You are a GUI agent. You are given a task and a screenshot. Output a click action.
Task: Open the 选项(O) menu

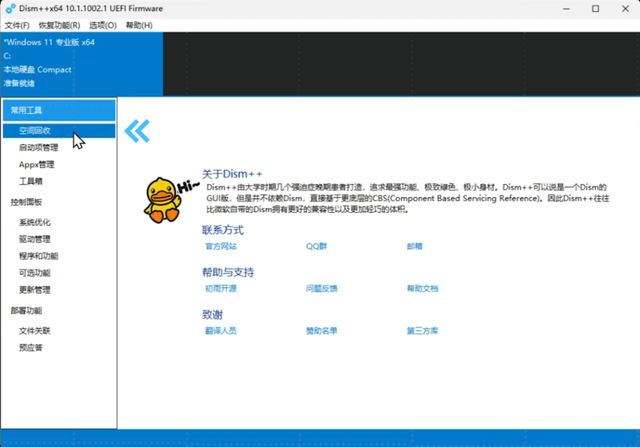(103, 25)
